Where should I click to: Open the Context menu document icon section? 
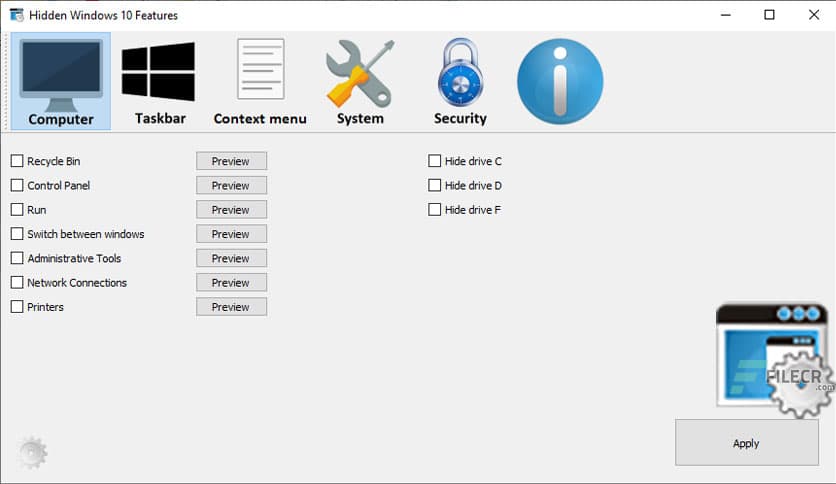(x=260, y=81)
